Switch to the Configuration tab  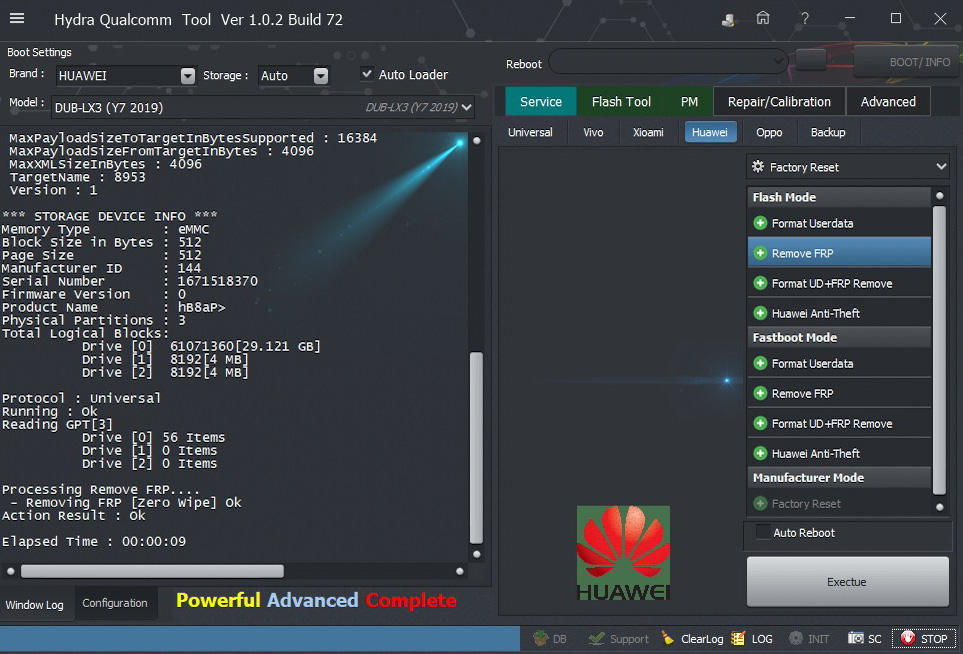[x=115, y=603]
